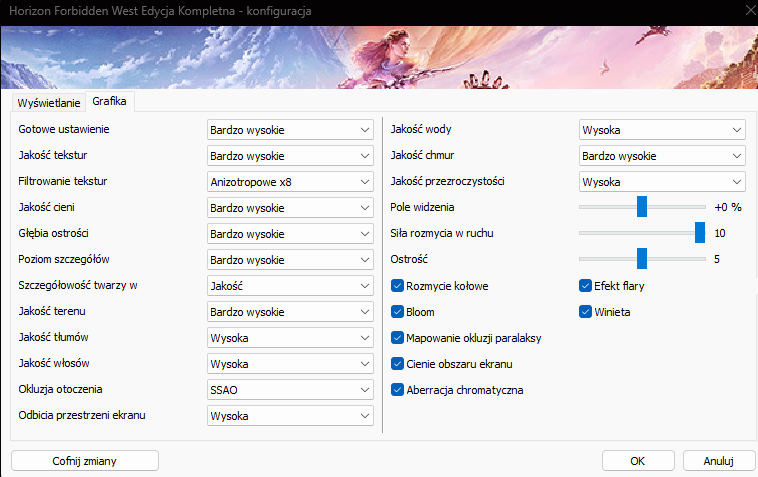758x477 pixels.
Task: Expand the Filtrowanie tekstur combo box
Action: [x=290, y=182]
